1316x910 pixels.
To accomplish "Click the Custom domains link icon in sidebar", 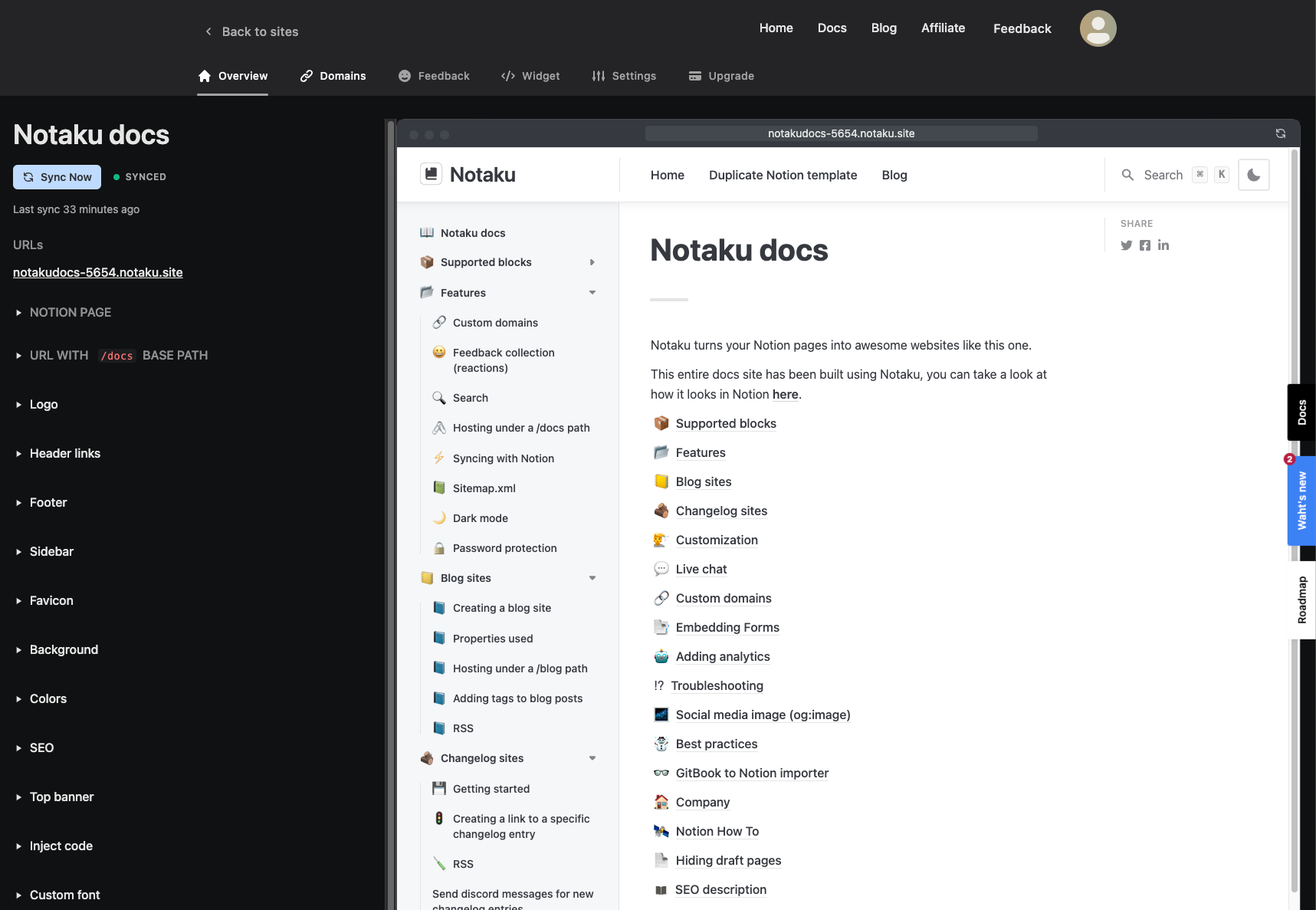I will point(439,323).
